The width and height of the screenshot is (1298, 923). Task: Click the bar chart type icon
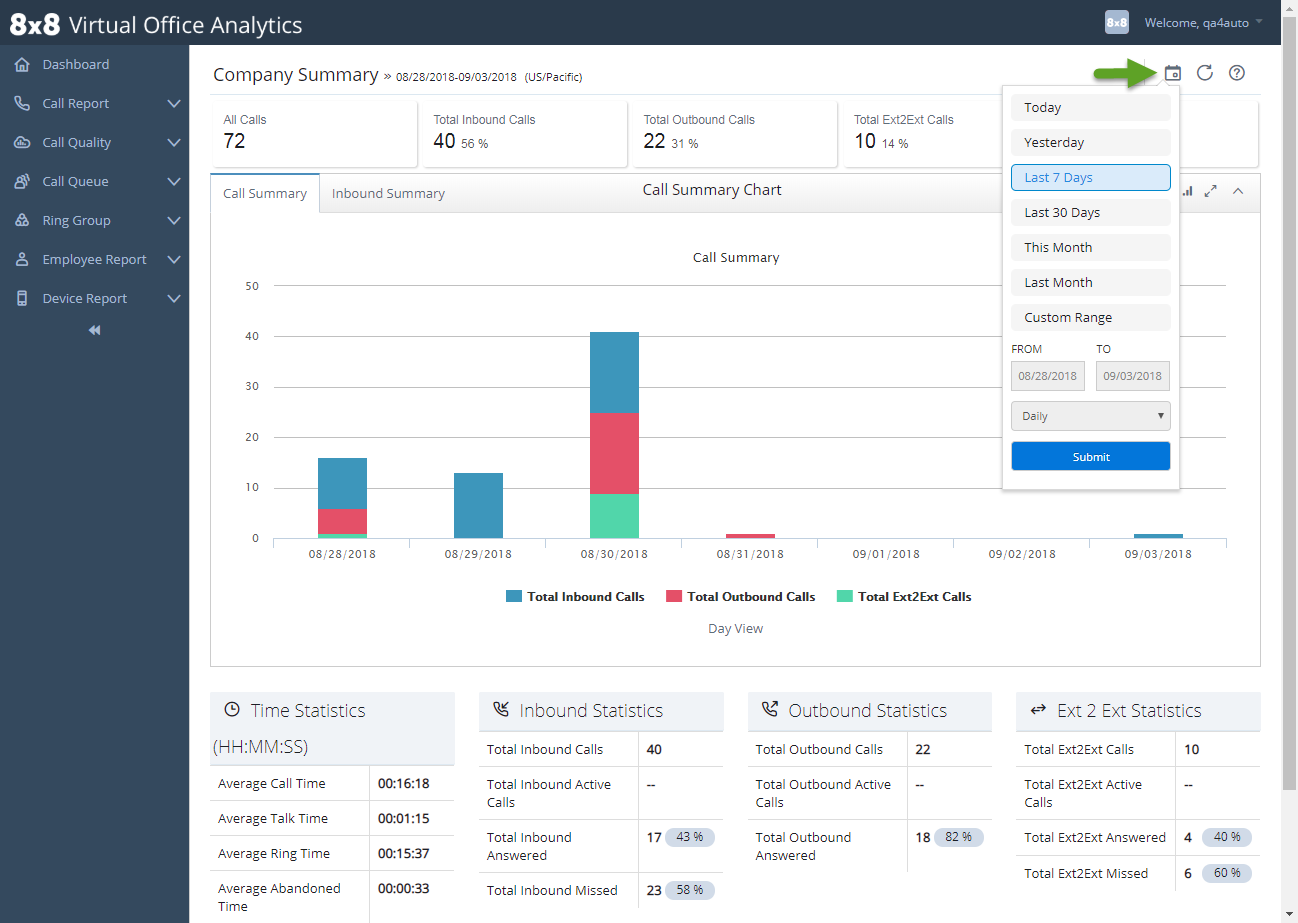(x=1187, y=191)
